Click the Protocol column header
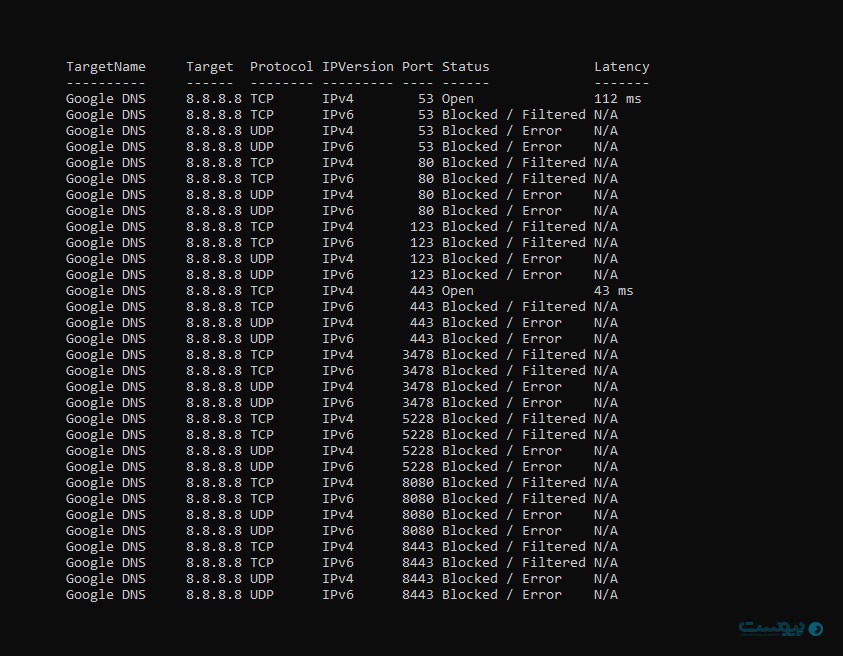 pyautogui.click(x=281, y=67)
